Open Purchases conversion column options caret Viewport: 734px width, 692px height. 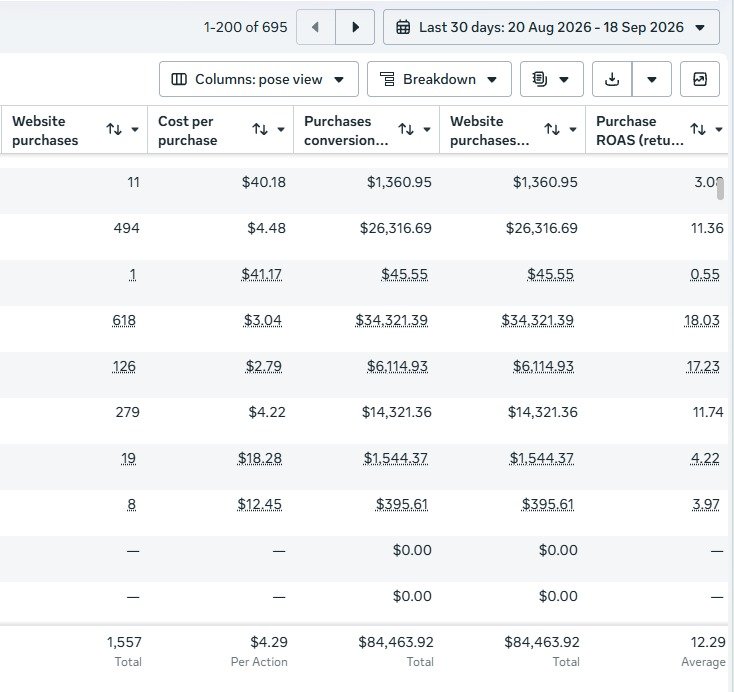[x=427, y=129]
